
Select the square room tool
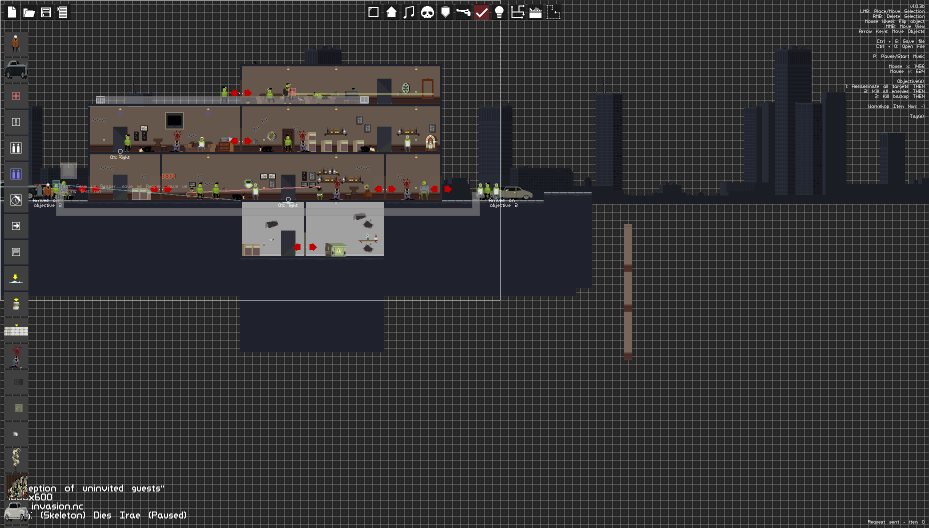point(373,12)
